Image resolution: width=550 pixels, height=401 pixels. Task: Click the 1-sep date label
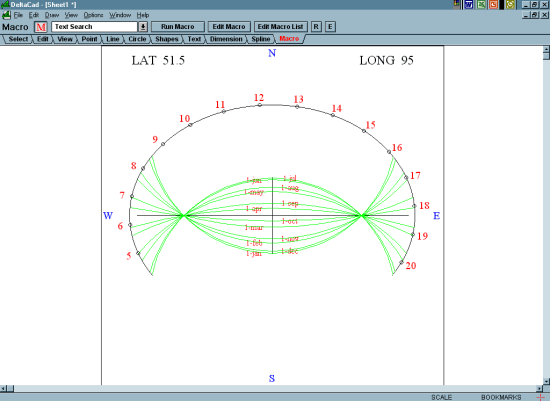point(290,203)
